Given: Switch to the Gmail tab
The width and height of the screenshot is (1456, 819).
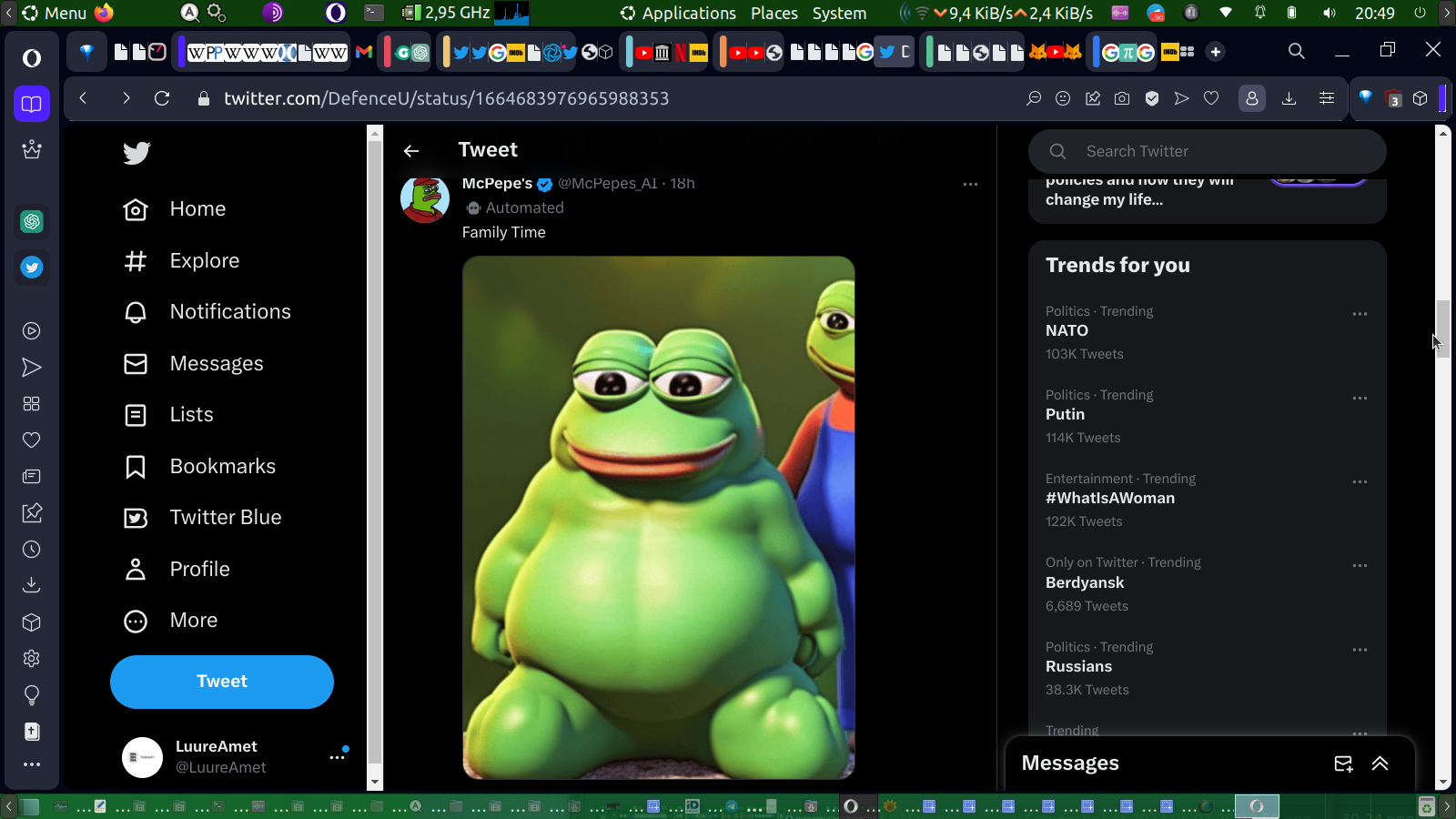Looking at the screenshot, I should [364, 52].
